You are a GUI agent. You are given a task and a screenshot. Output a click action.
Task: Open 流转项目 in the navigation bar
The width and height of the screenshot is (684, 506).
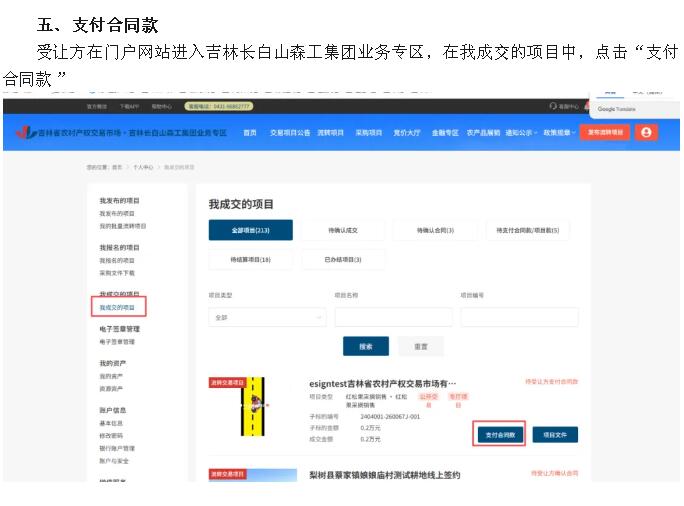click(330, 133)
